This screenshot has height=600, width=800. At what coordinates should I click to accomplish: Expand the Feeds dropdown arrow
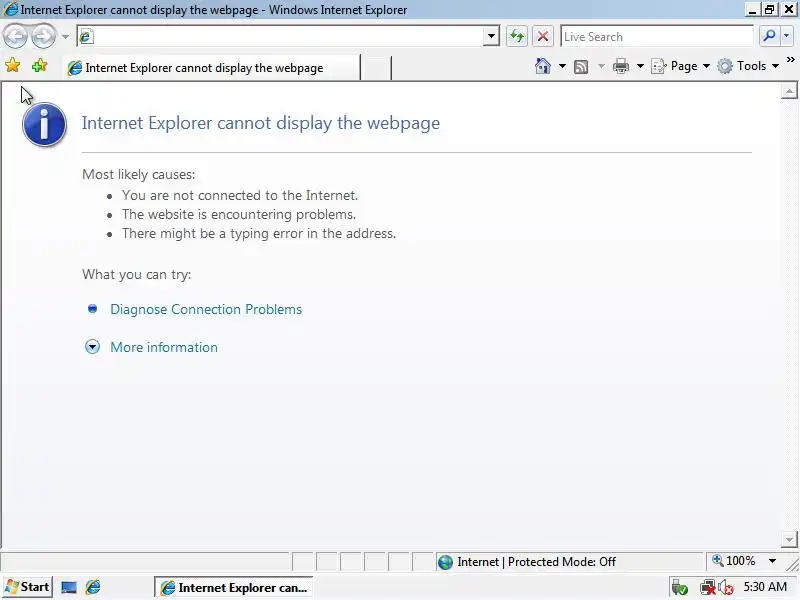coord(601,66)
